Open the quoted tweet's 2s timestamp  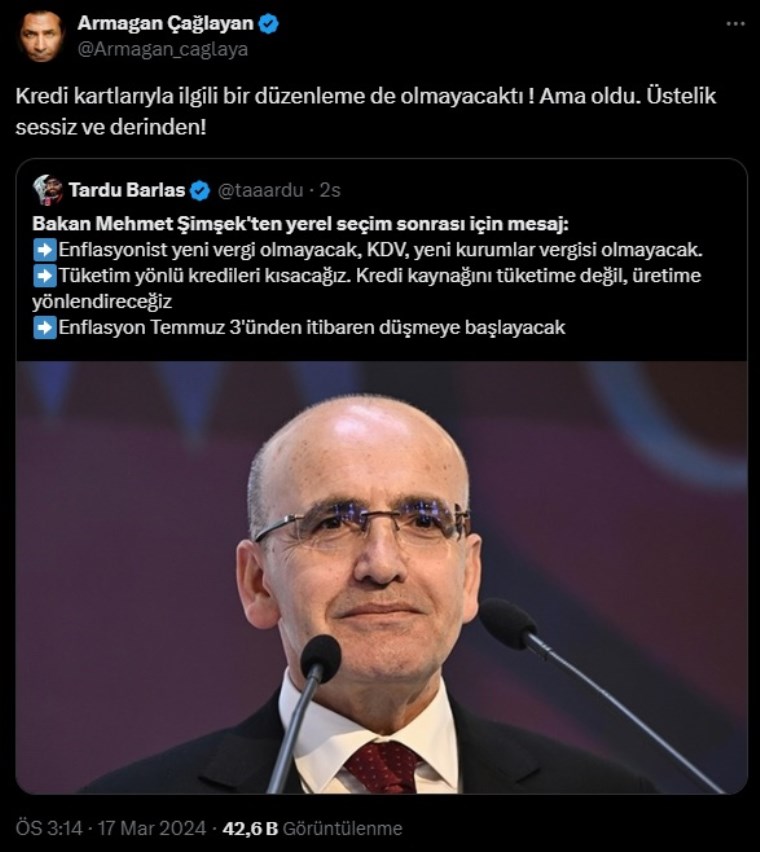330,190
